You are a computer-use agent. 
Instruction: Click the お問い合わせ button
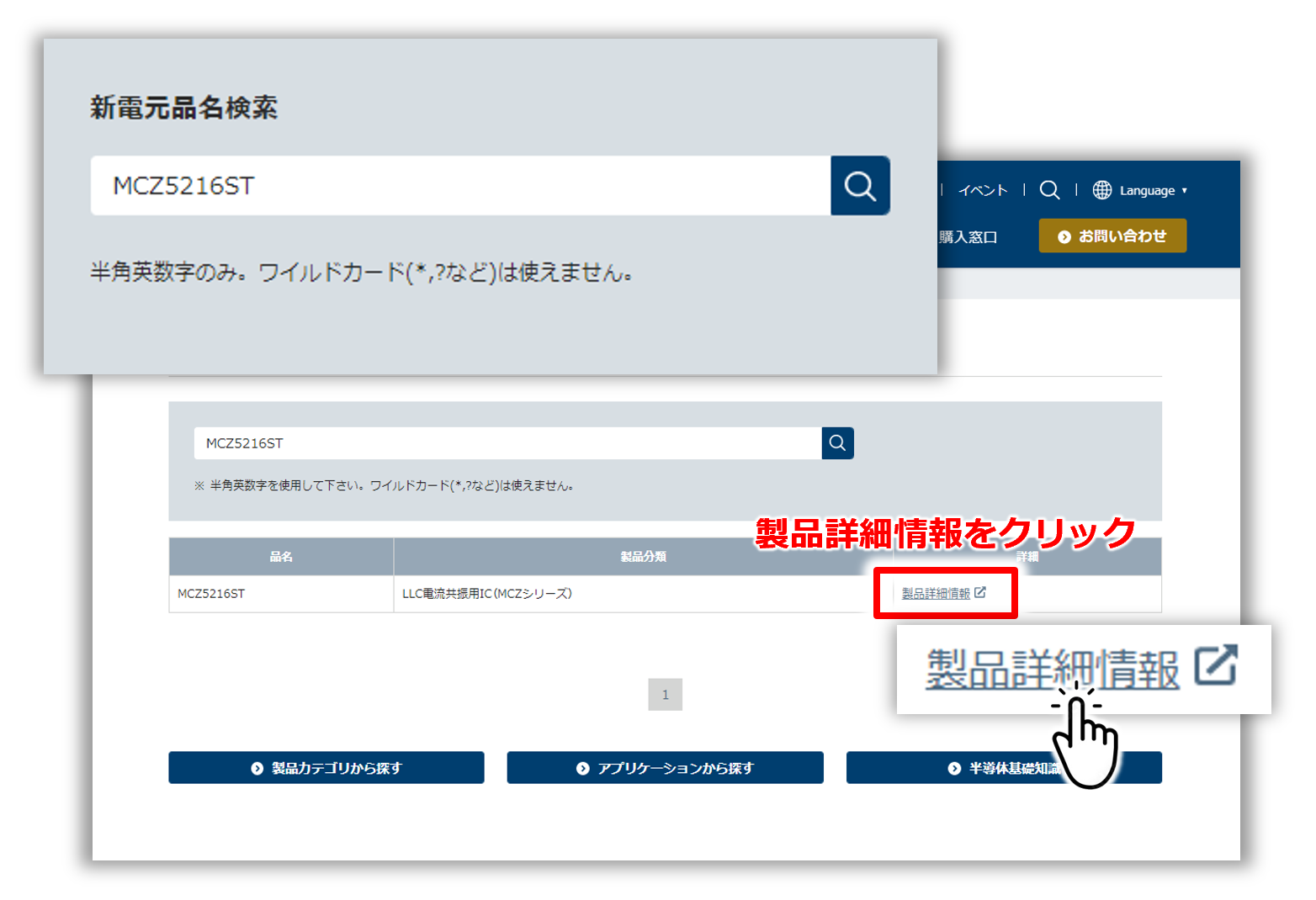[1112, 236]
